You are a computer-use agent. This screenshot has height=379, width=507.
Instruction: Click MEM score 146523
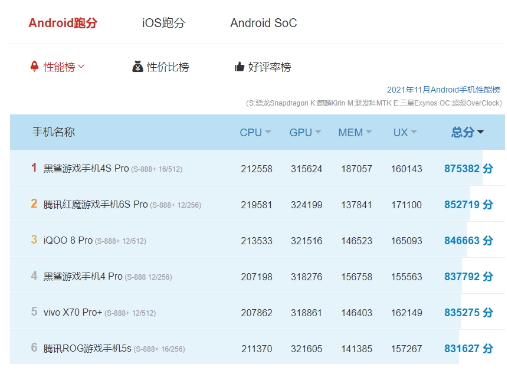(356, 241)
